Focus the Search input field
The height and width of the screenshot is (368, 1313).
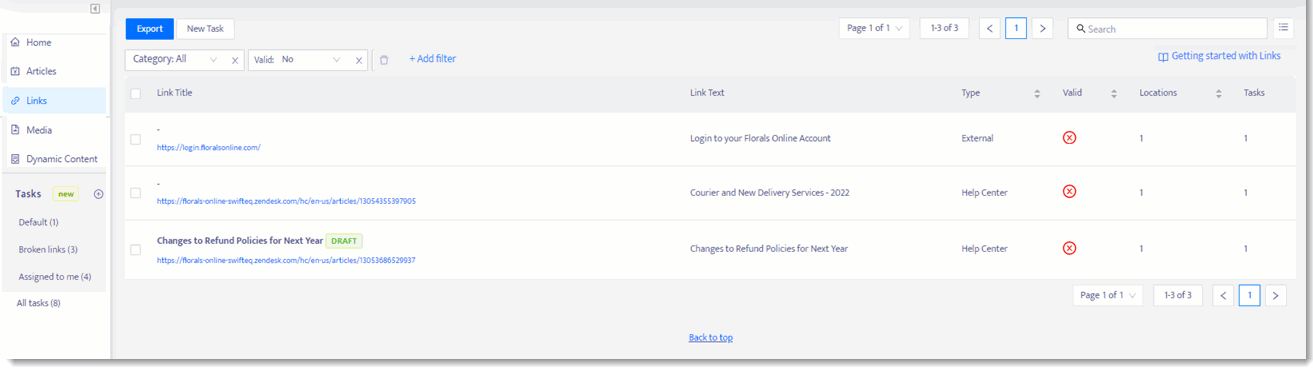(x=1167, y=29)
